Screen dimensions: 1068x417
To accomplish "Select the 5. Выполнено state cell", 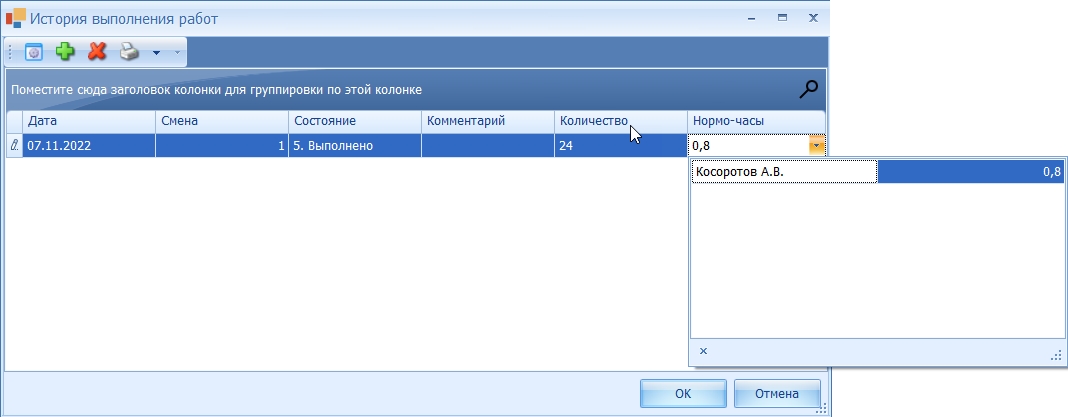I will (x=355, y=145).
